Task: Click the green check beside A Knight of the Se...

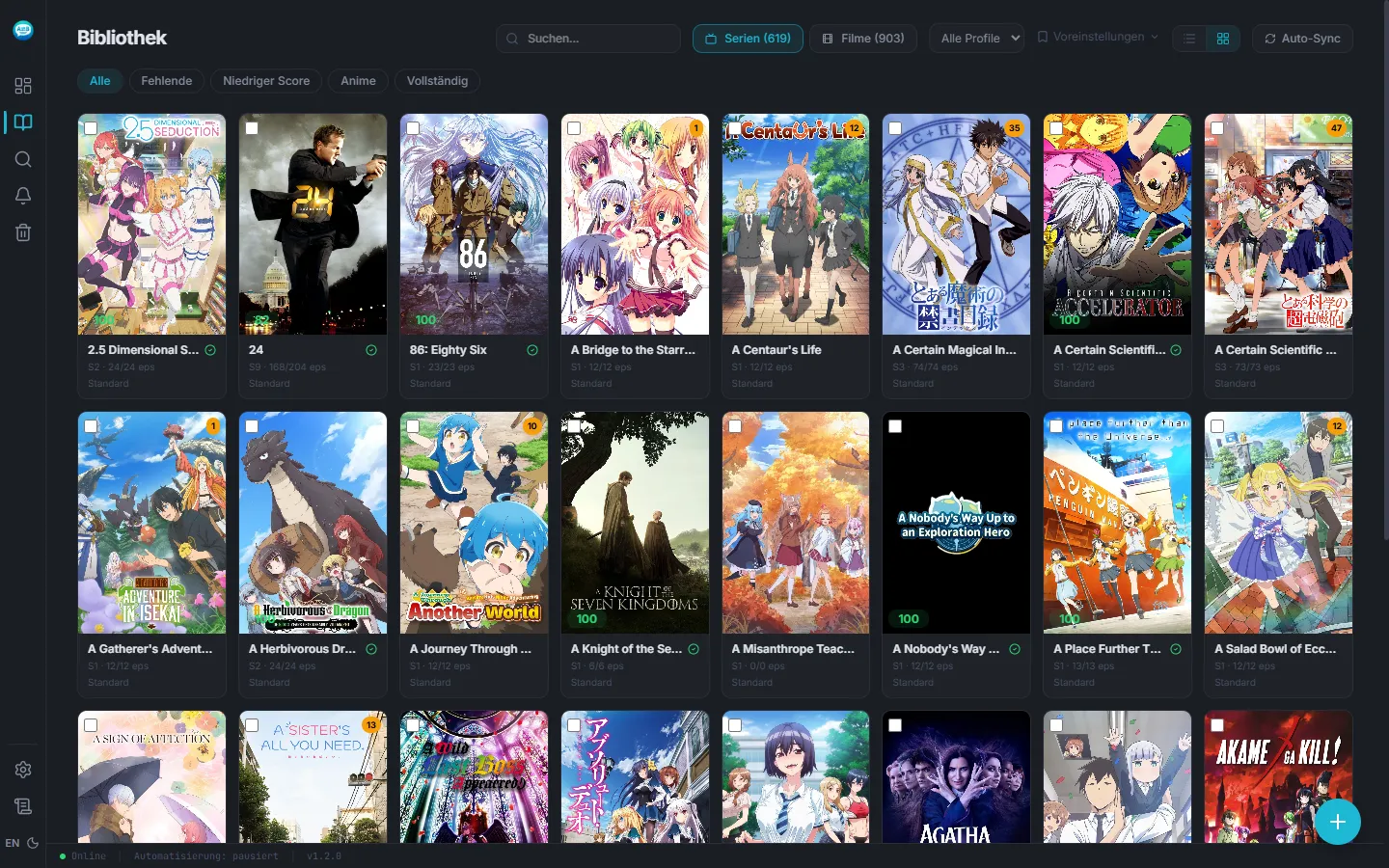Action: [694, 649]
